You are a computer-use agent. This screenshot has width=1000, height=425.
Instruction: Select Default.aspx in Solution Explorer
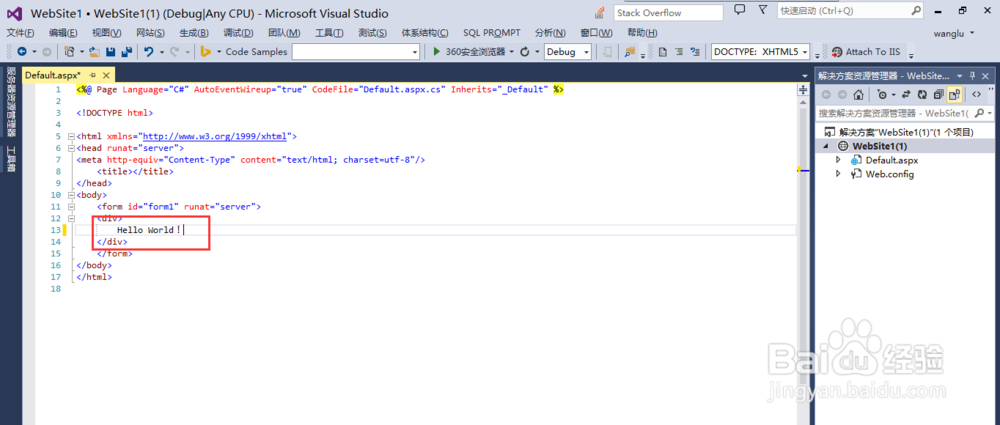(892, 160)
